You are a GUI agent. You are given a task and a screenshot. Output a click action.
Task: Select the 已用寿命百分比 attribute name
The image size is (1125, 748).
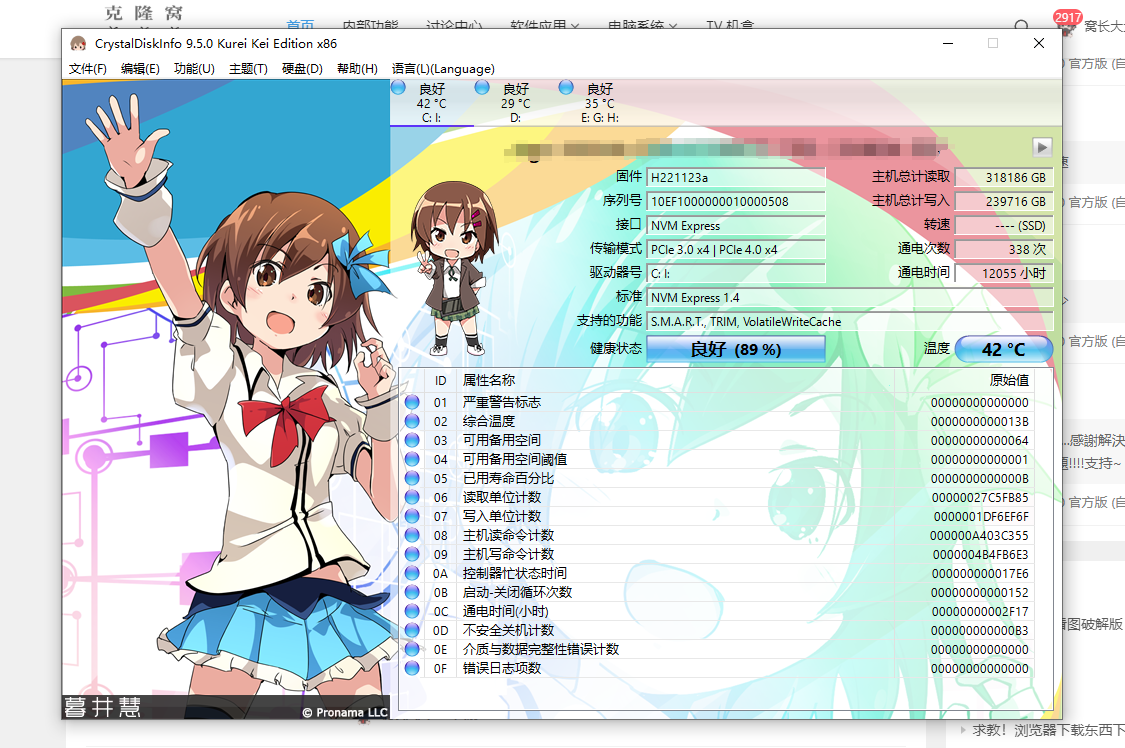pos(508,478)
